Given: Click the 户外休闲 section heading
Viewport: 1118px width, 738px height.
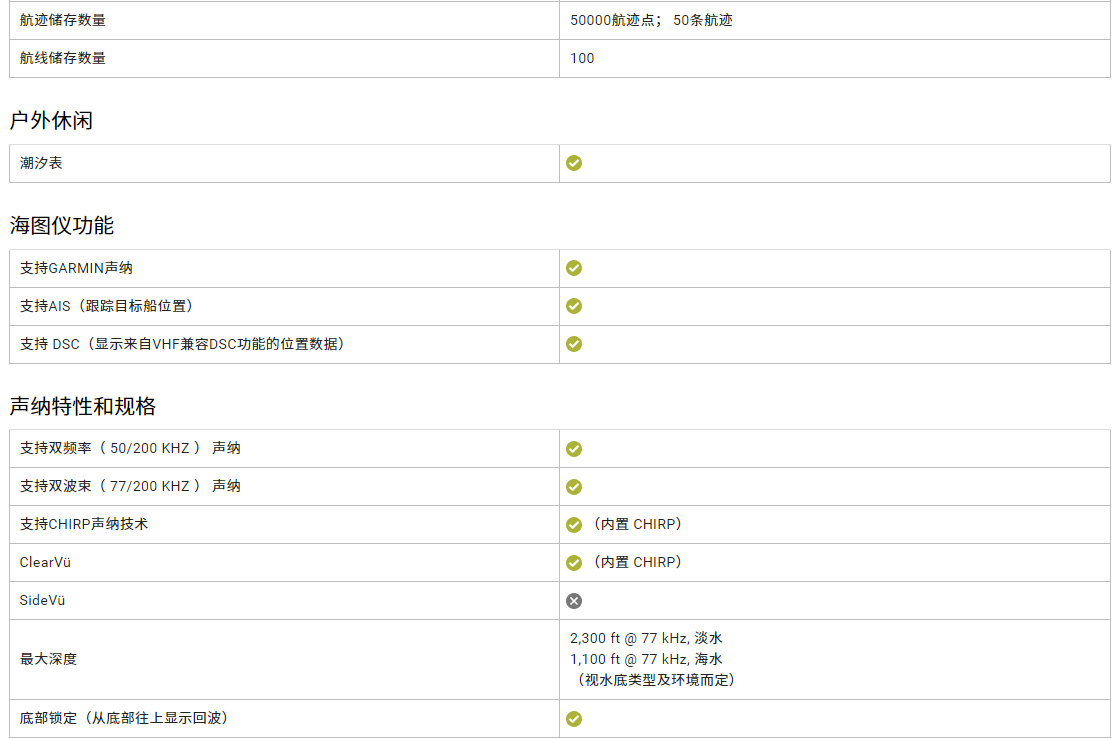Looking at the screenshot, I should click(x=51, y=121).
